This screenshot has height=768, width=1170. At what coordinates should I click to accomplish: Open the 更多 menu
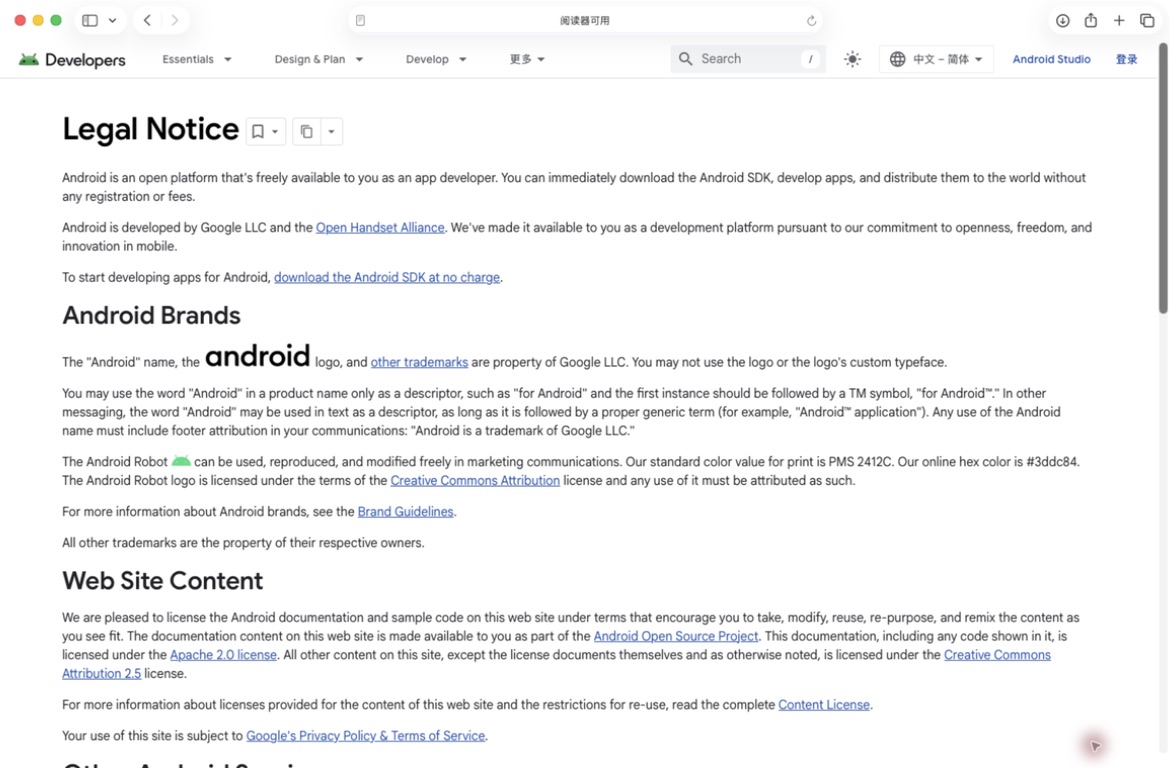point(527,59)
